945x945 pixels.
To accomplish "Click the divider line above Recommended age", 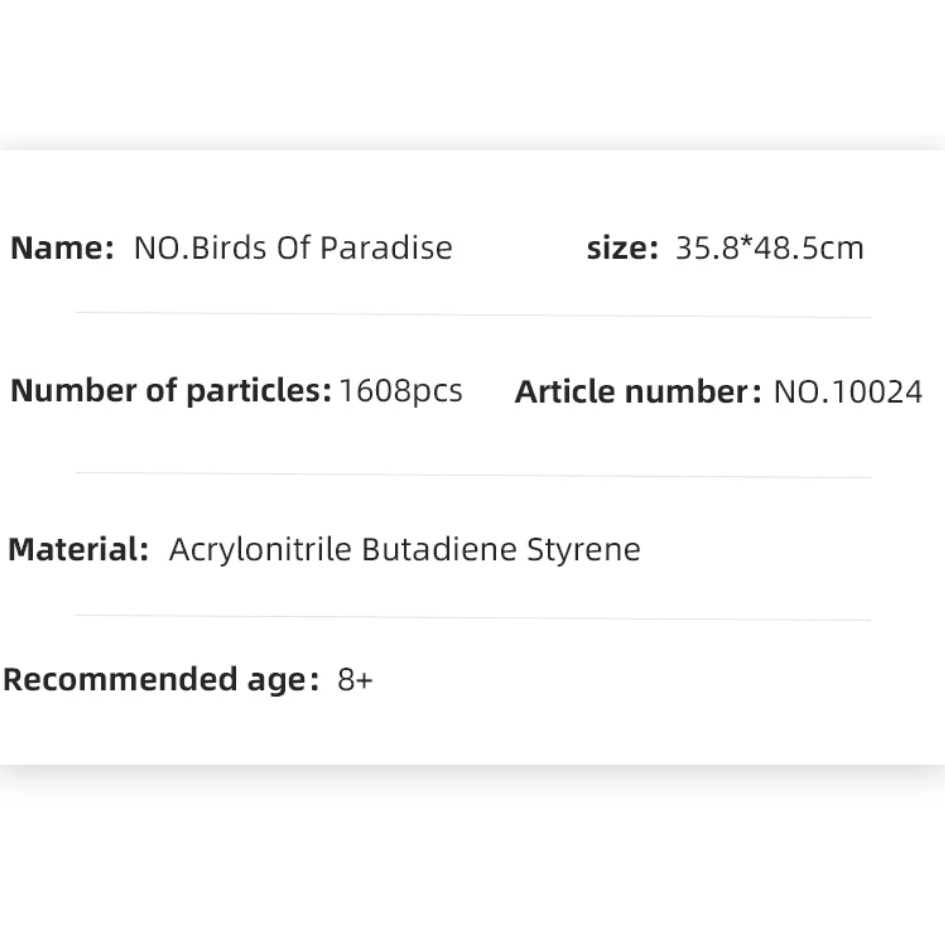I will (x=473, y=618).
